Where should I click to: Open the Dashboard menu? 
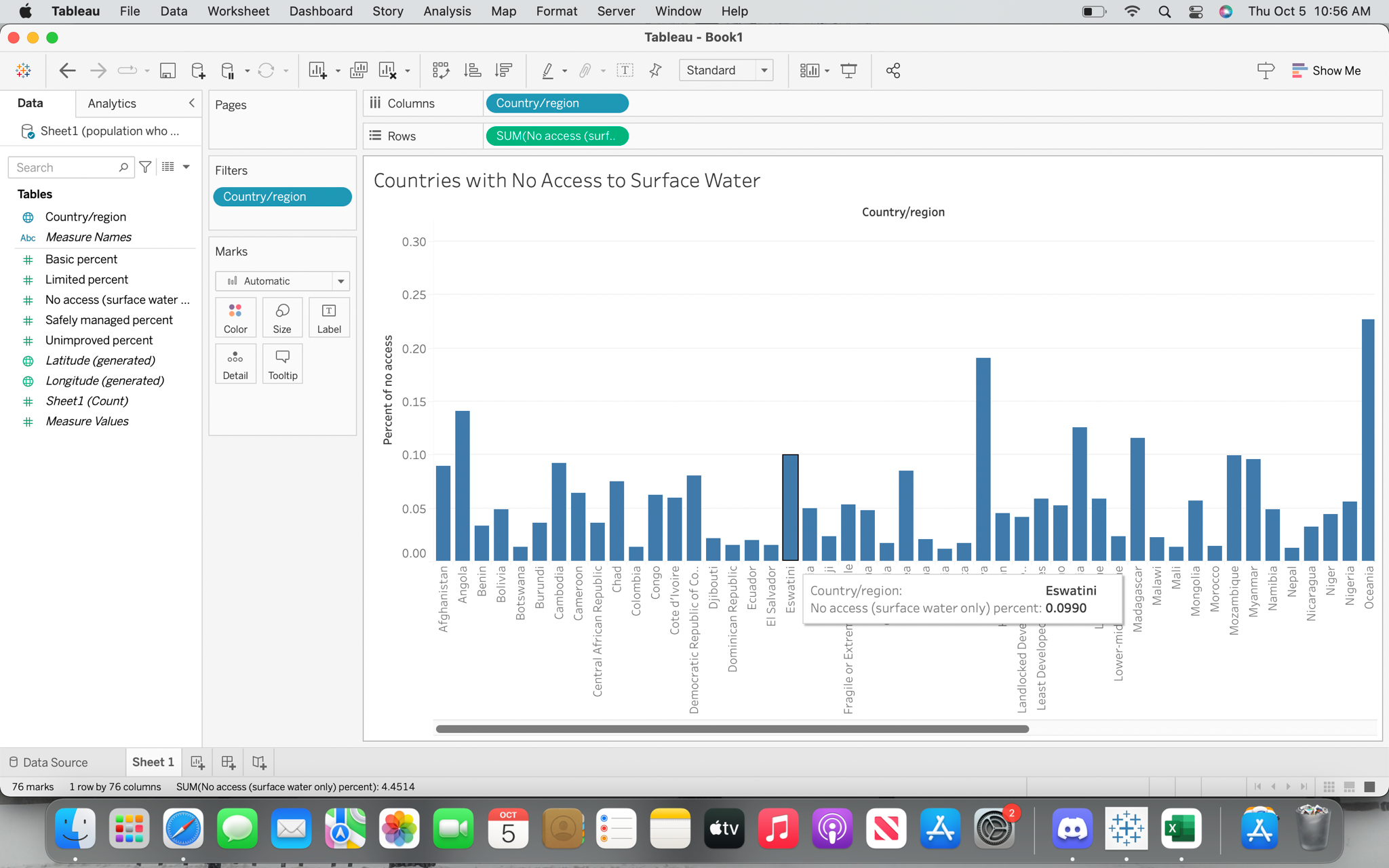click(x=321, y=11)
